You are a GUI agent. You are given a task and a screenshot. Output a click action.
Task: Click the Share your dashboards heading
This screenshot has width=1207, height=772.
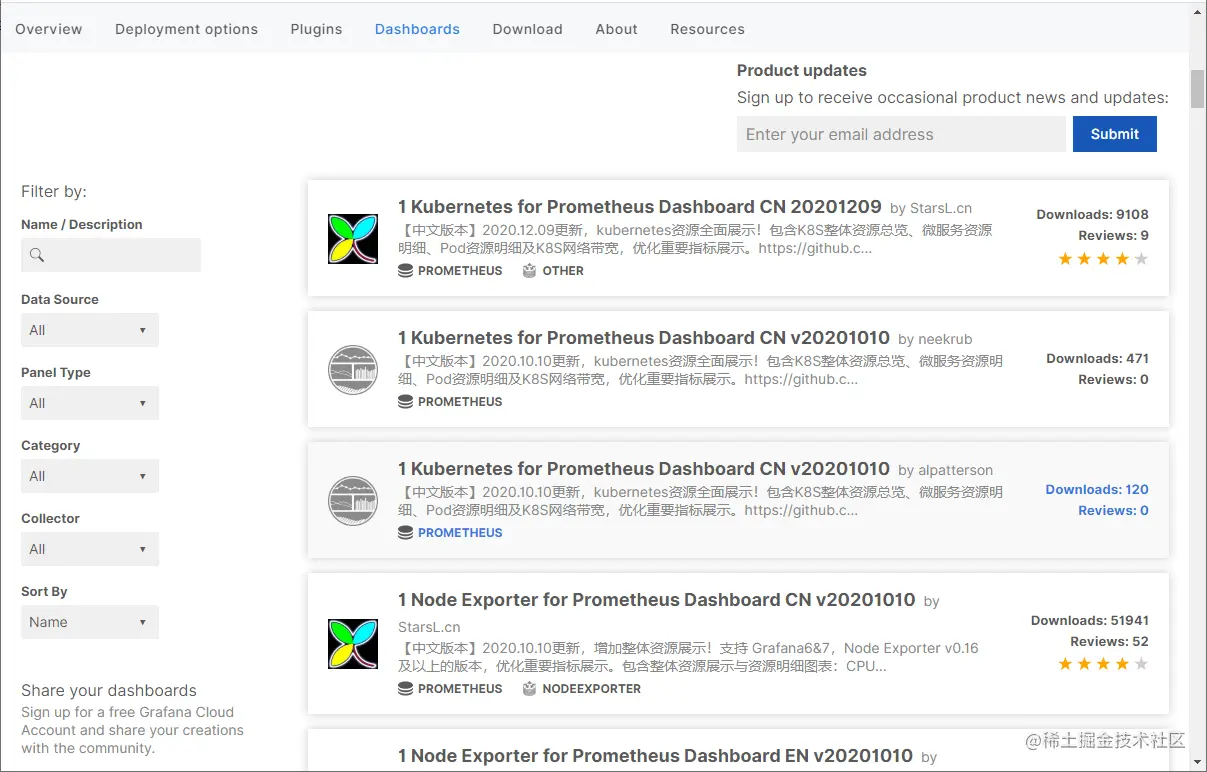[x=109, y=690]
